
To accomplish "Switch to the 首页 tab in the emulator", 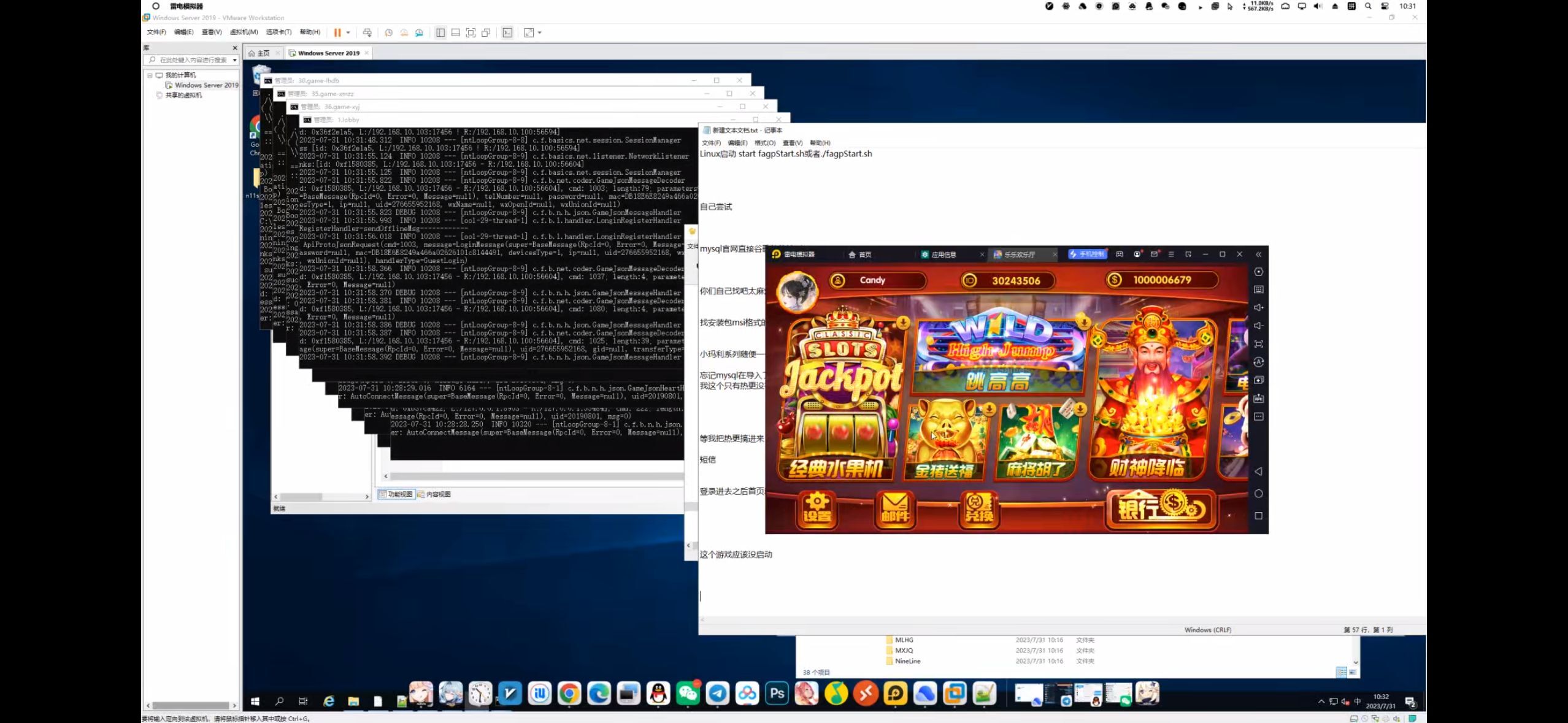I will pyautogui.click(x=860, y=254).
